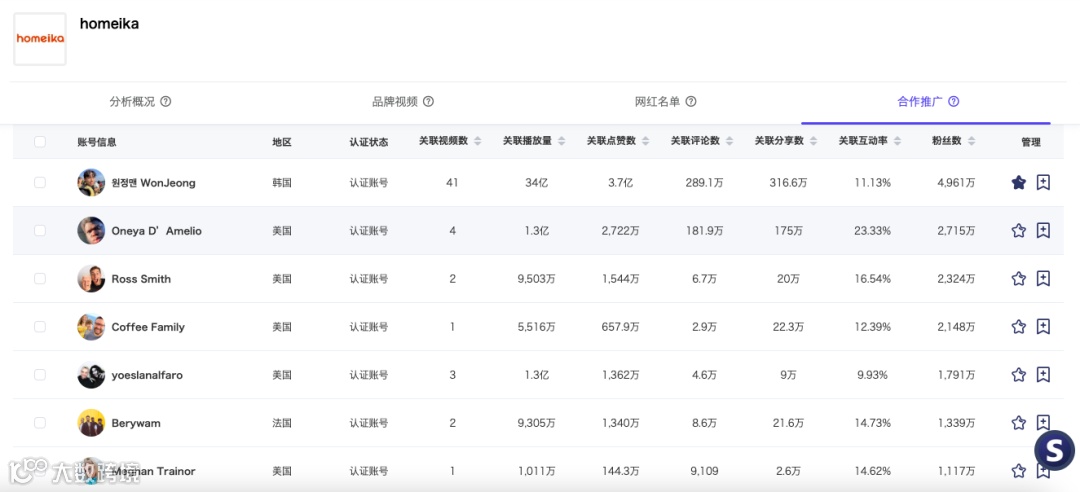Open the Oneya D'Amelio account link
The width and height of the screenshot is (1080, 492).
156,232
